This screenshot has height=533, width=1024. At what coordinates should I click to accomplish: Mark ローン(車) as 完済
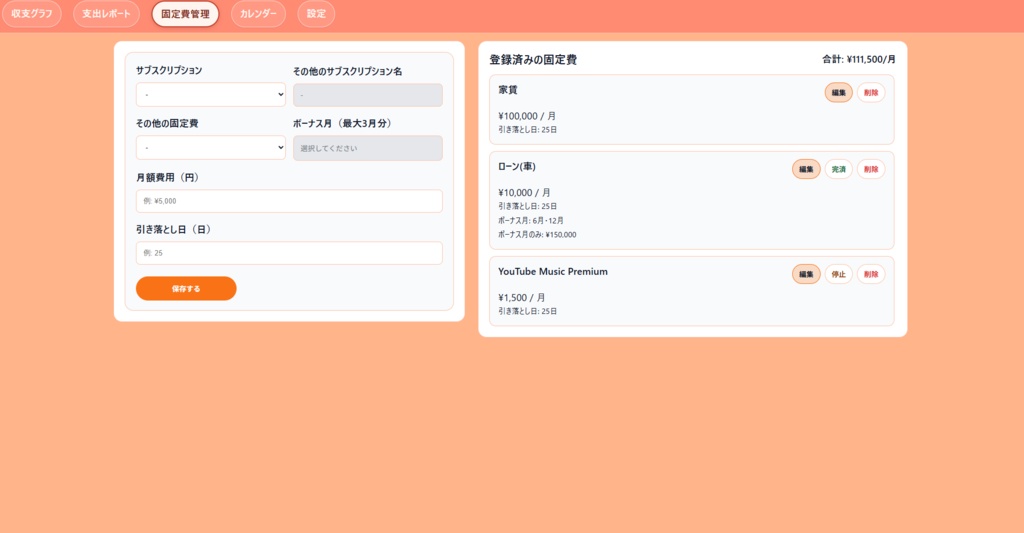(839, 169)
